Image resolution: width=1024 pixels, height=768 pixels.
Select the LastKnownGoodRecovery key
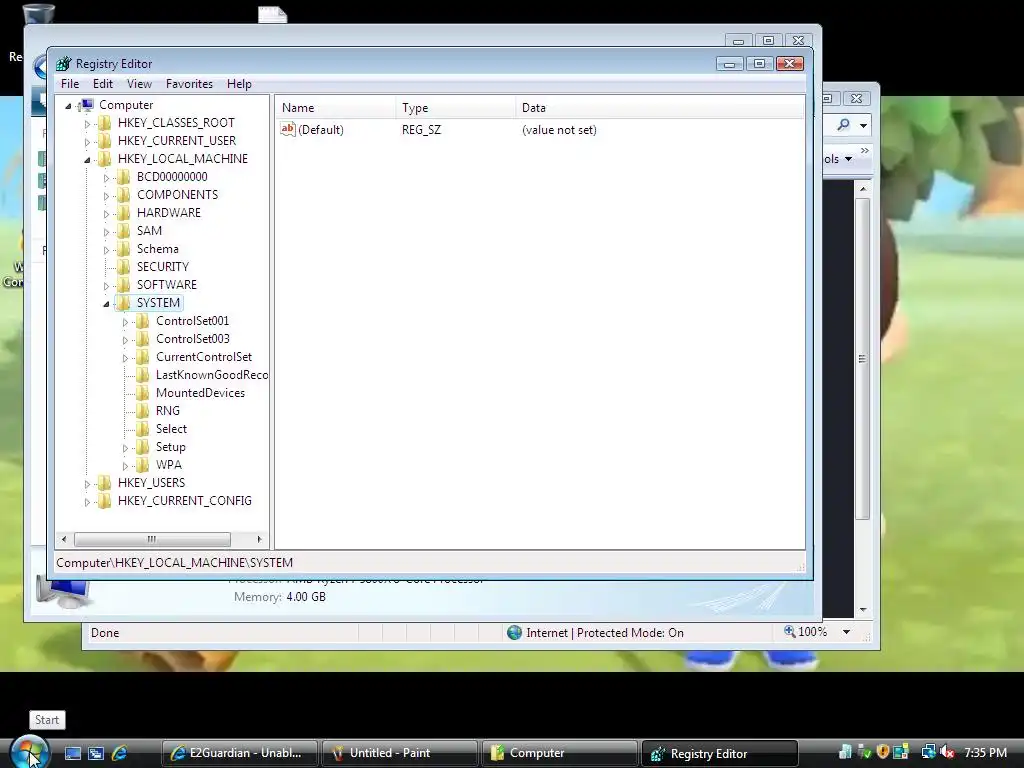(212, 375)
